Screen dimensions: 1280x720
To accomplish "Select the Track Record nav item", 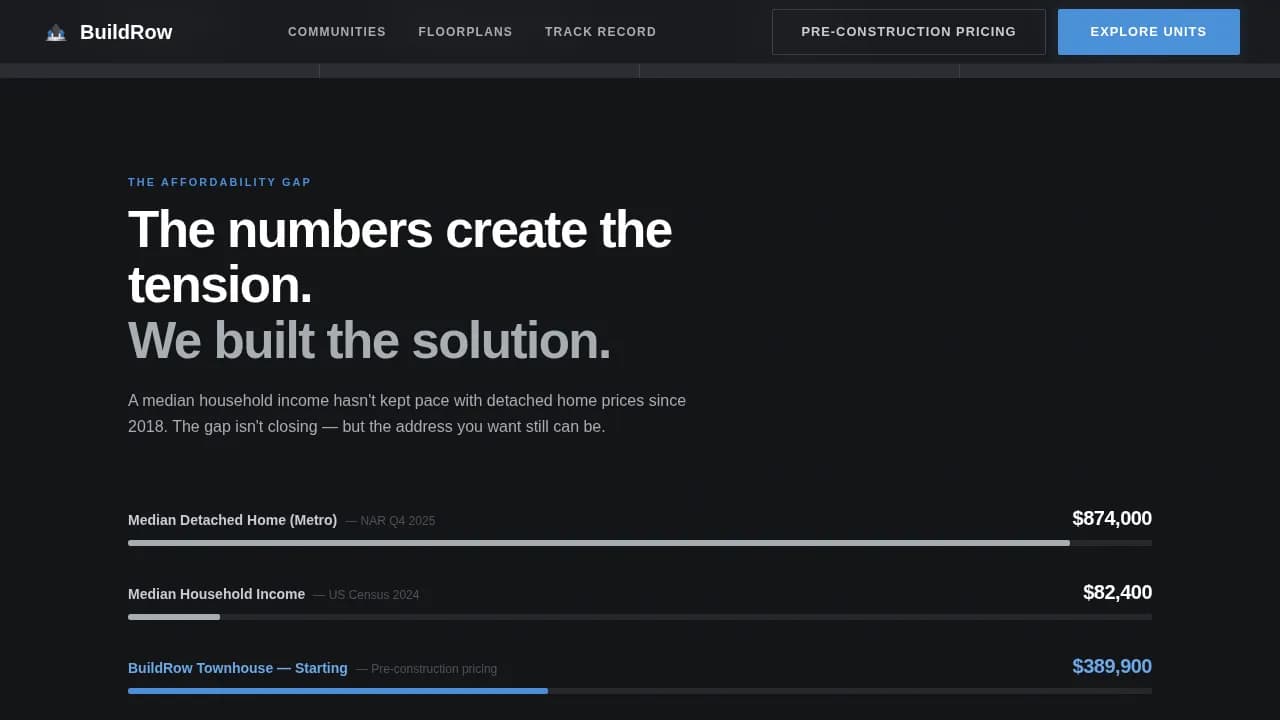I will [601, 32].
